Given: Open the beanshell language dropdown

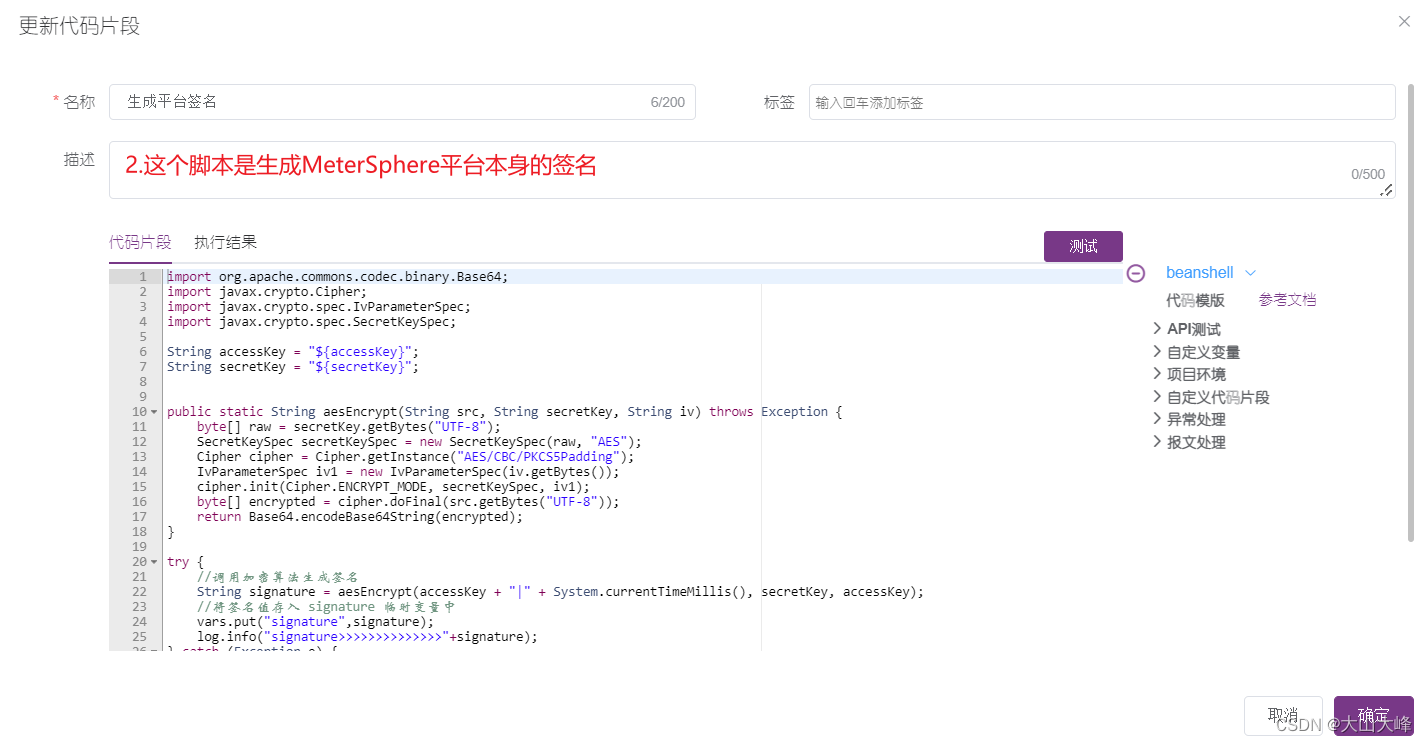Looking at the screenshot, I should click(1210, 272).
